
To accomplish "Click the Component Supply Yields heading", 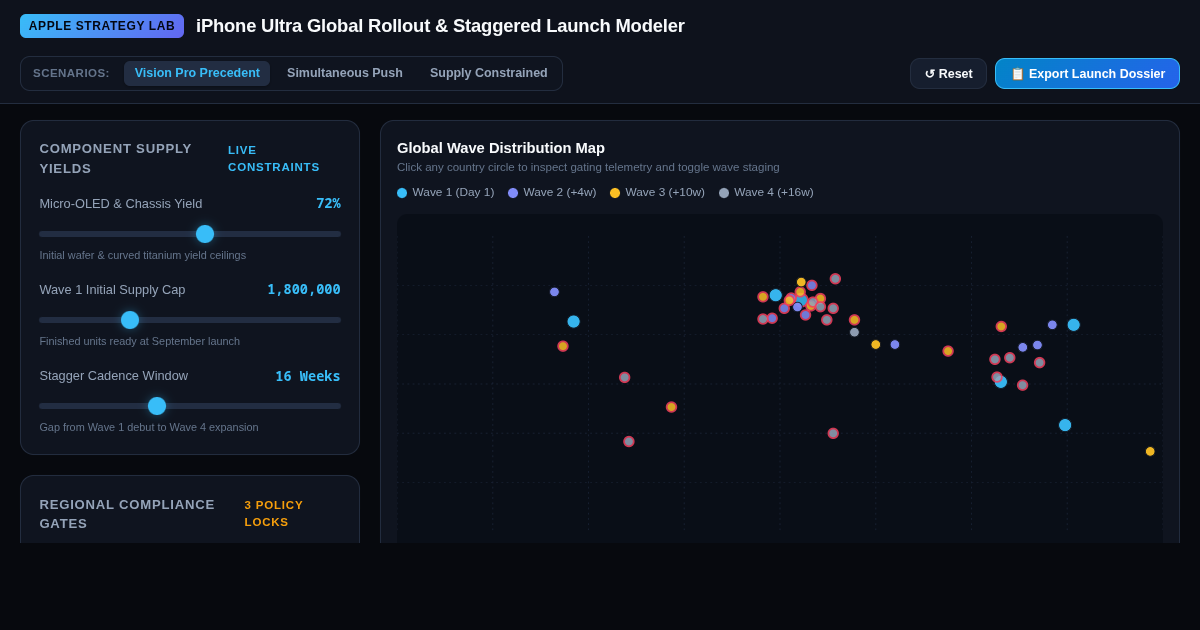I will [116, 158].
